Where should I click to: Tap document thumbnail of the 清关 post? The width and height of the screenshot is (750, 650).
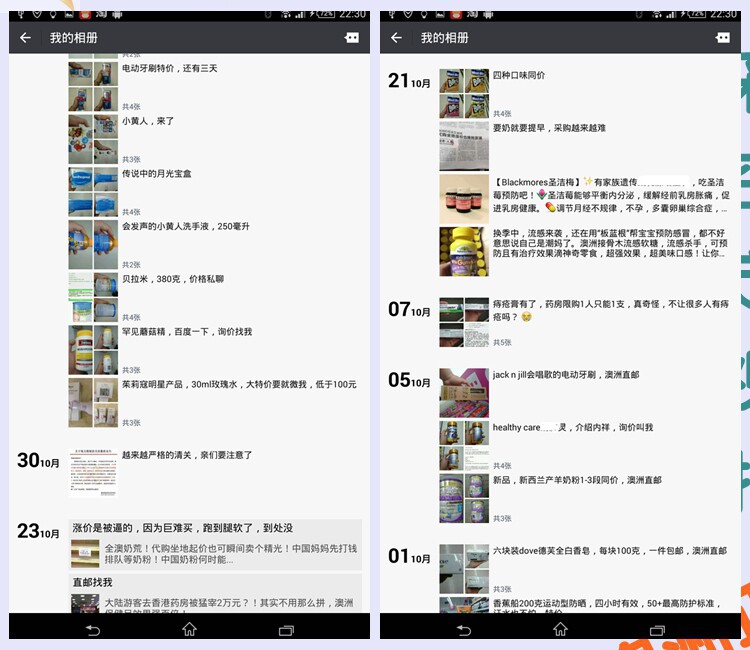93,473
